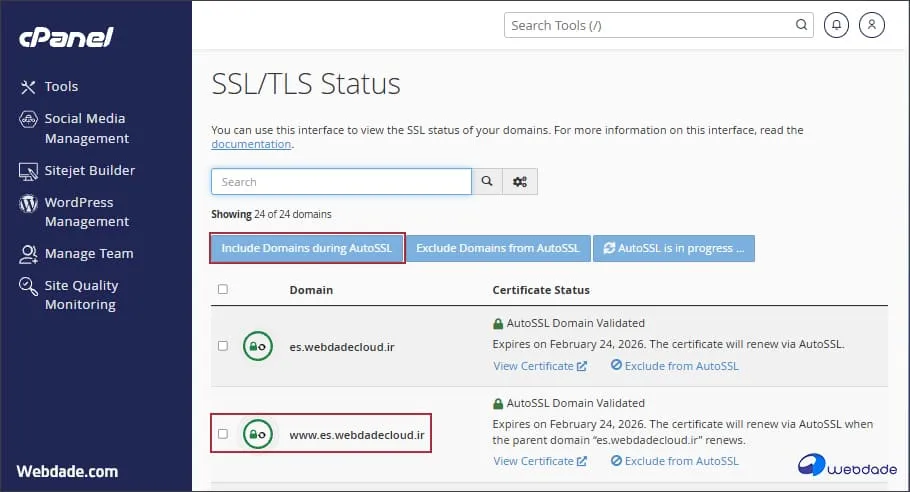
Task: Open the documentation link
Action: coord(251,144)
